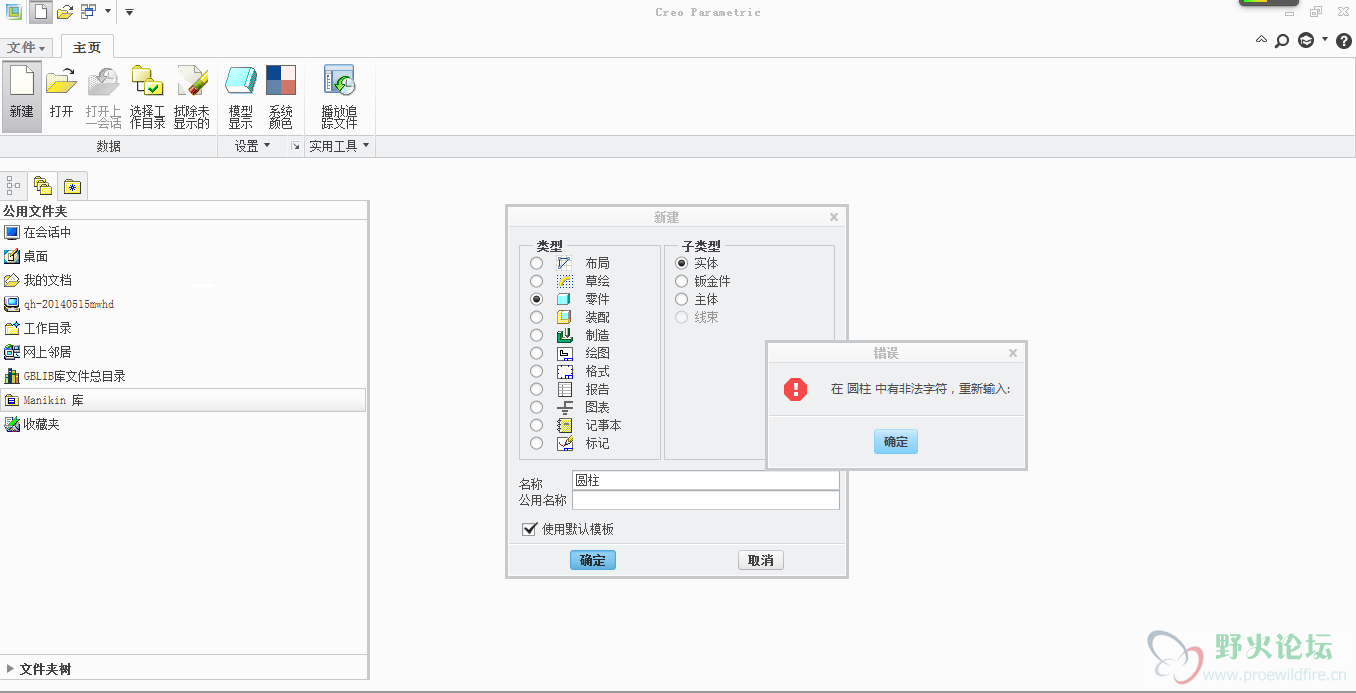This screenshot has width=1356, height=693.
Task: Select the 实体 subtype radio button
Action: pyautogui.click(x=682, y=263)
